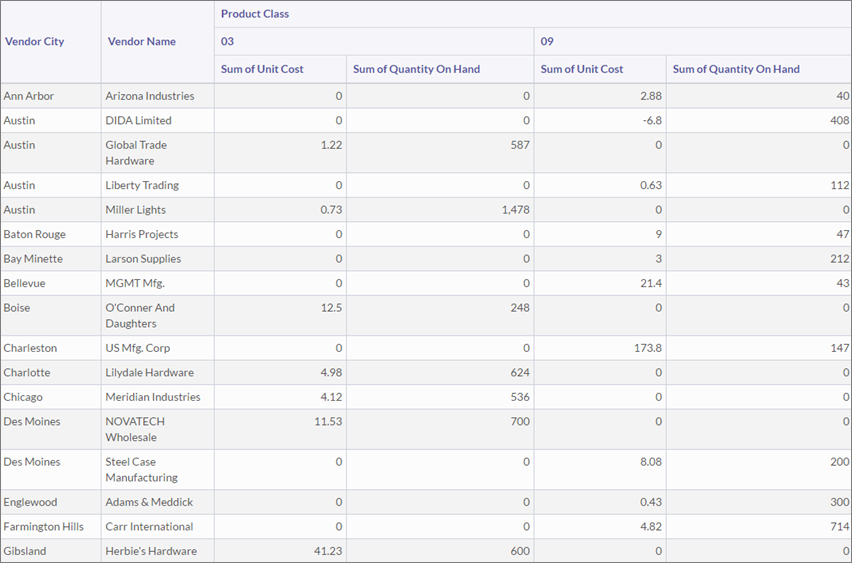Click Sum of Unit Cost header under 03

coord(262,69)
